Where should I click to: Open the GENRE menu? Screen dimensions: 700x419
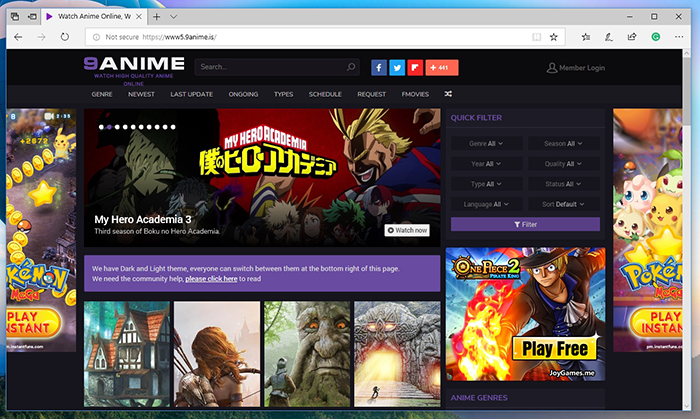[102, 94]
